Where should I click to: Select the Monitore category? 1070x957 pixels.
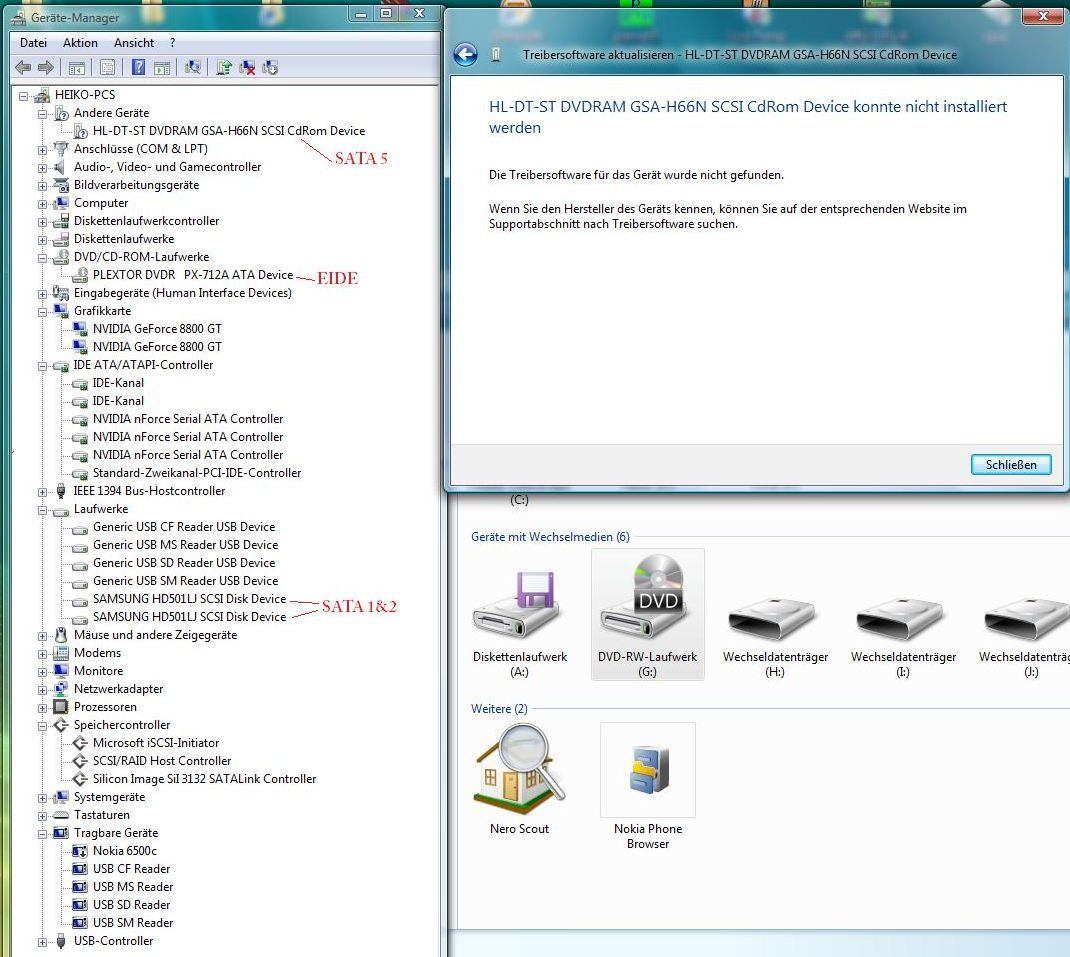pyautogui.click(x=98, y=671)
